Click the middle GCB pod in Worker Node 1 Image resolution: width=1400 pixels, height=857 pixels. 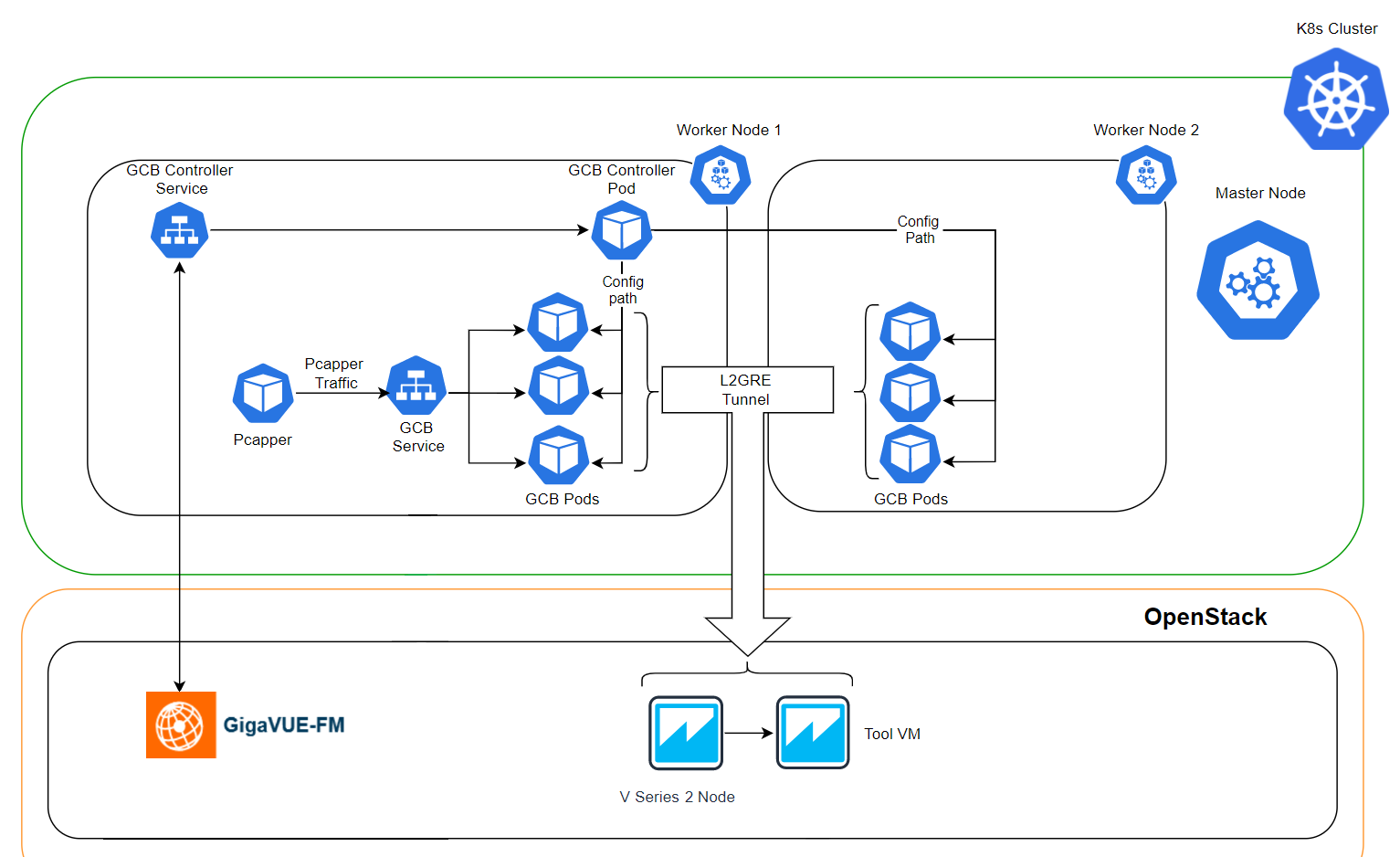pyautogui.click(x=559, y=386)
